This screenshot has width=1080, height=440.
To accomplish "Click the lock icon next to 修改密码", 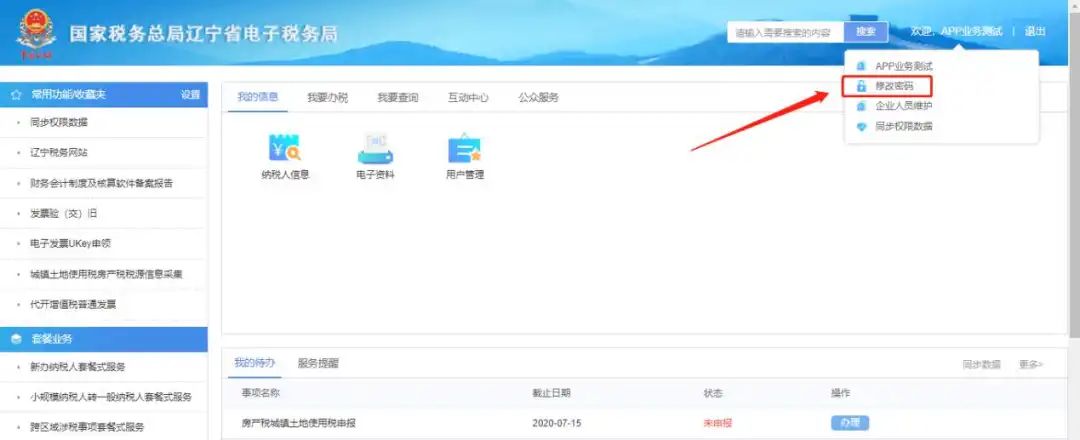I will coord(861,87).
